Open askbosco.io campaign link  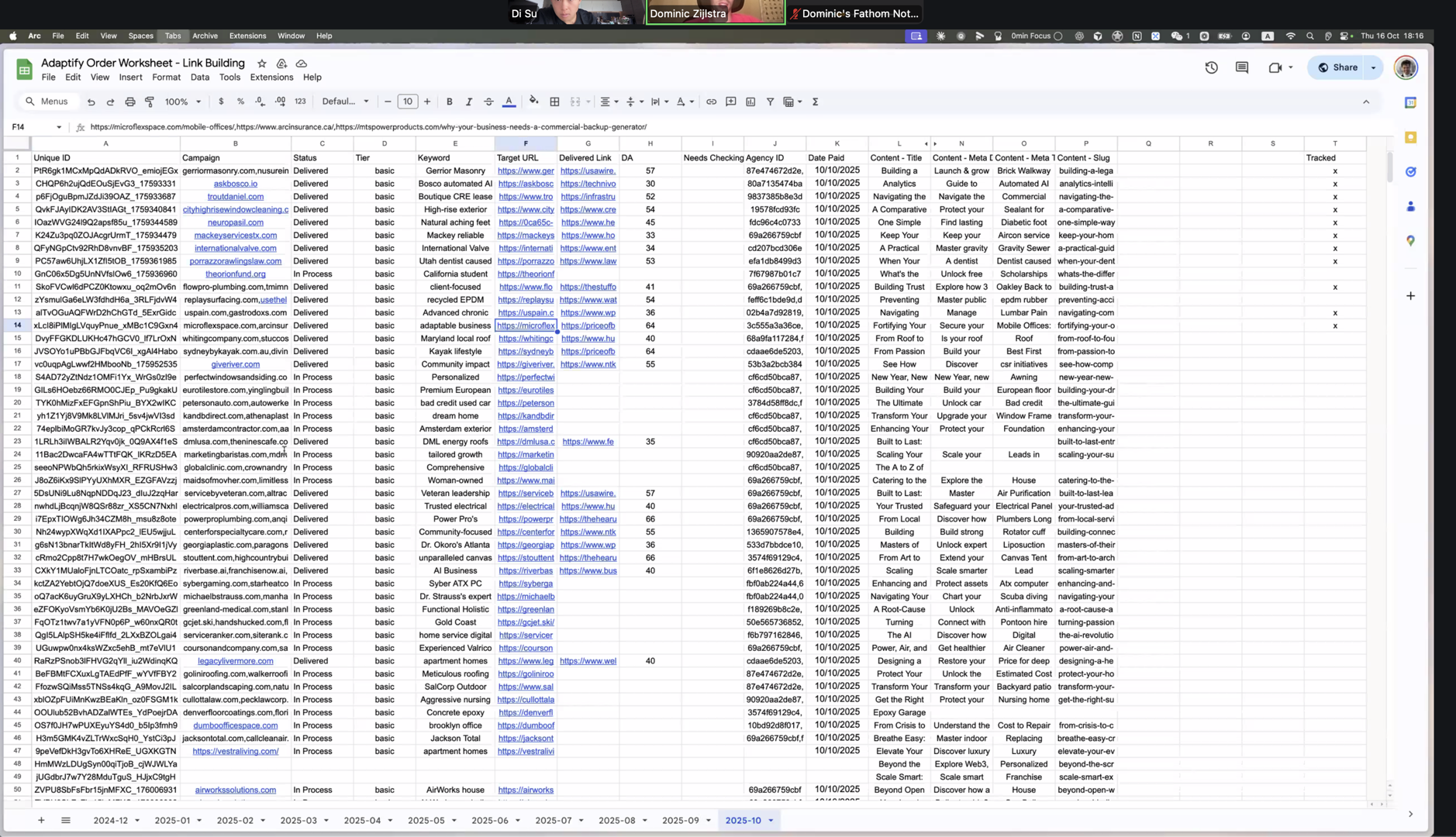[235, 184]
